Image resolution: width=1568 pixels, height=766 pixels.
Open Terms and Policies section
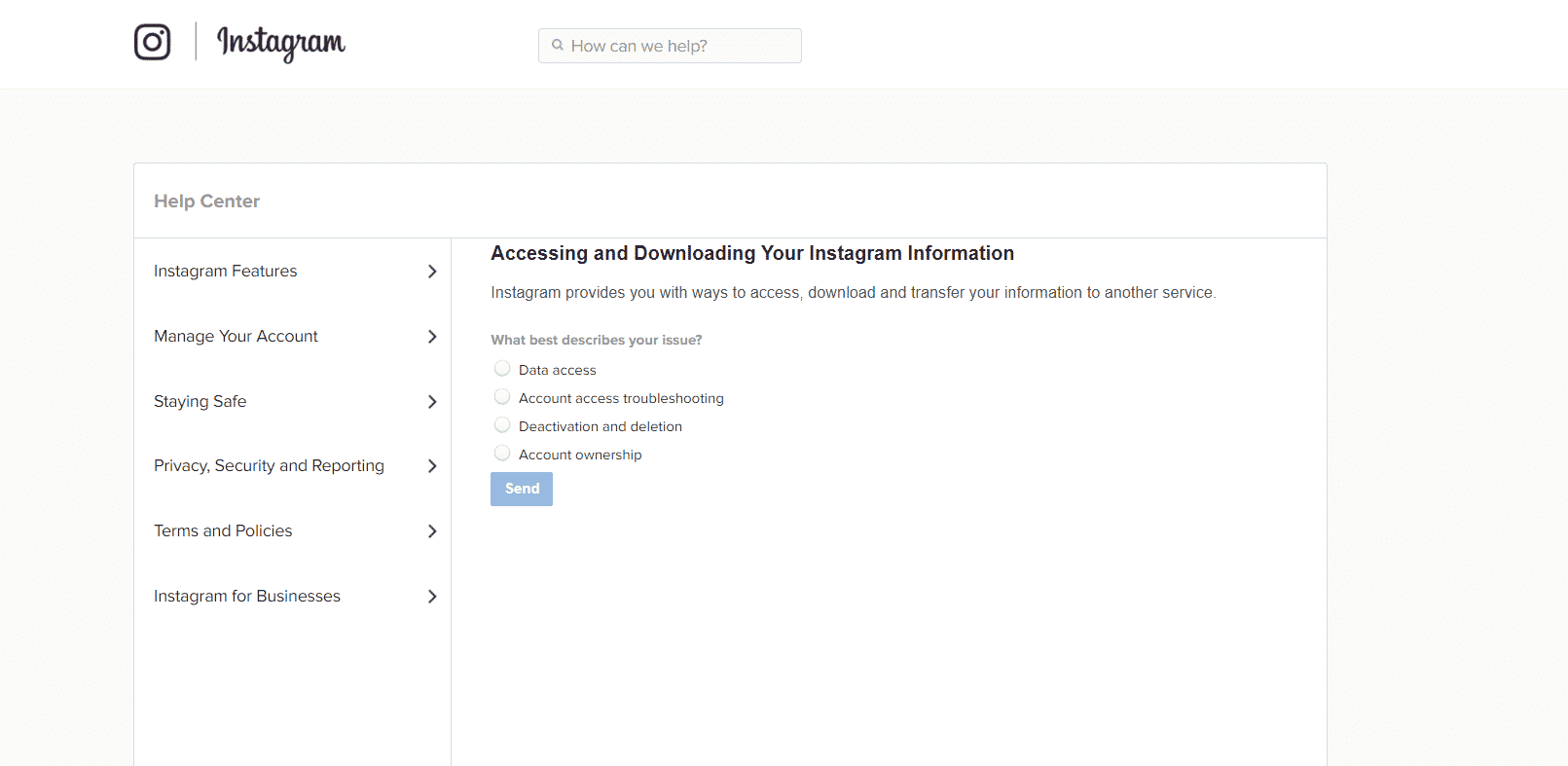click(223, 531)
